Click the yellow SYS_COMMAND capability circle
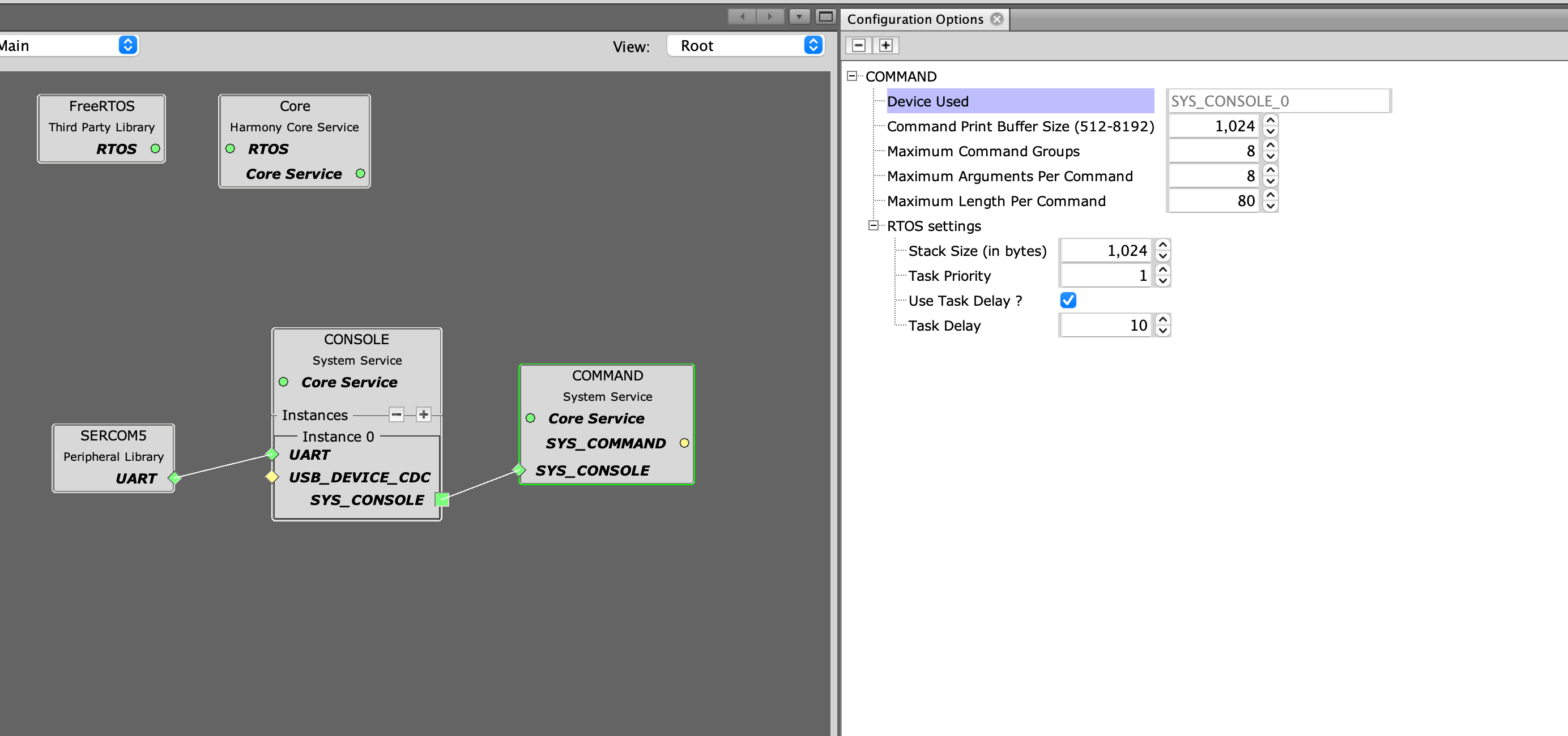Image resolution: width=1568 pixels, height=736 pixels. tap(684, 443)
